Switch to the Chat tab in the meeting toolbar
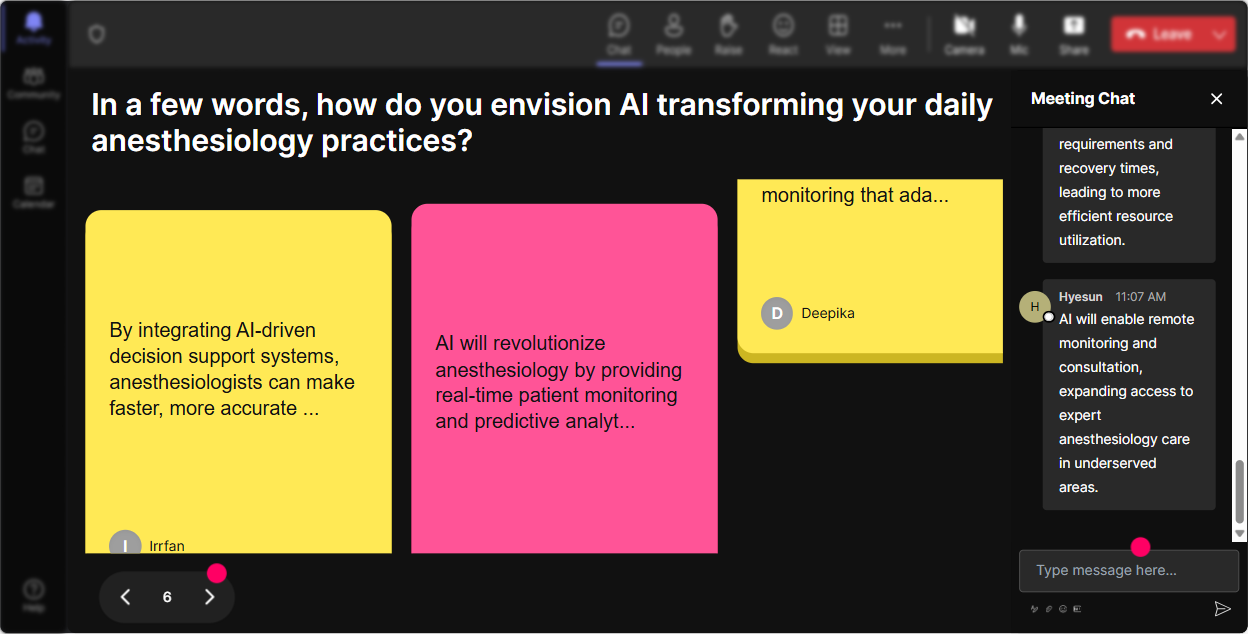 click(x=619, y=34)
